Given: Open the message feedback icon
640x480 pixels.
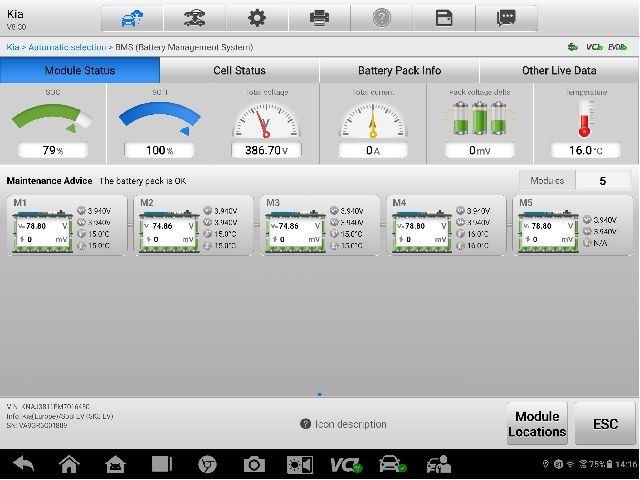Looking at the screenshot, I should tap(506, 18).
